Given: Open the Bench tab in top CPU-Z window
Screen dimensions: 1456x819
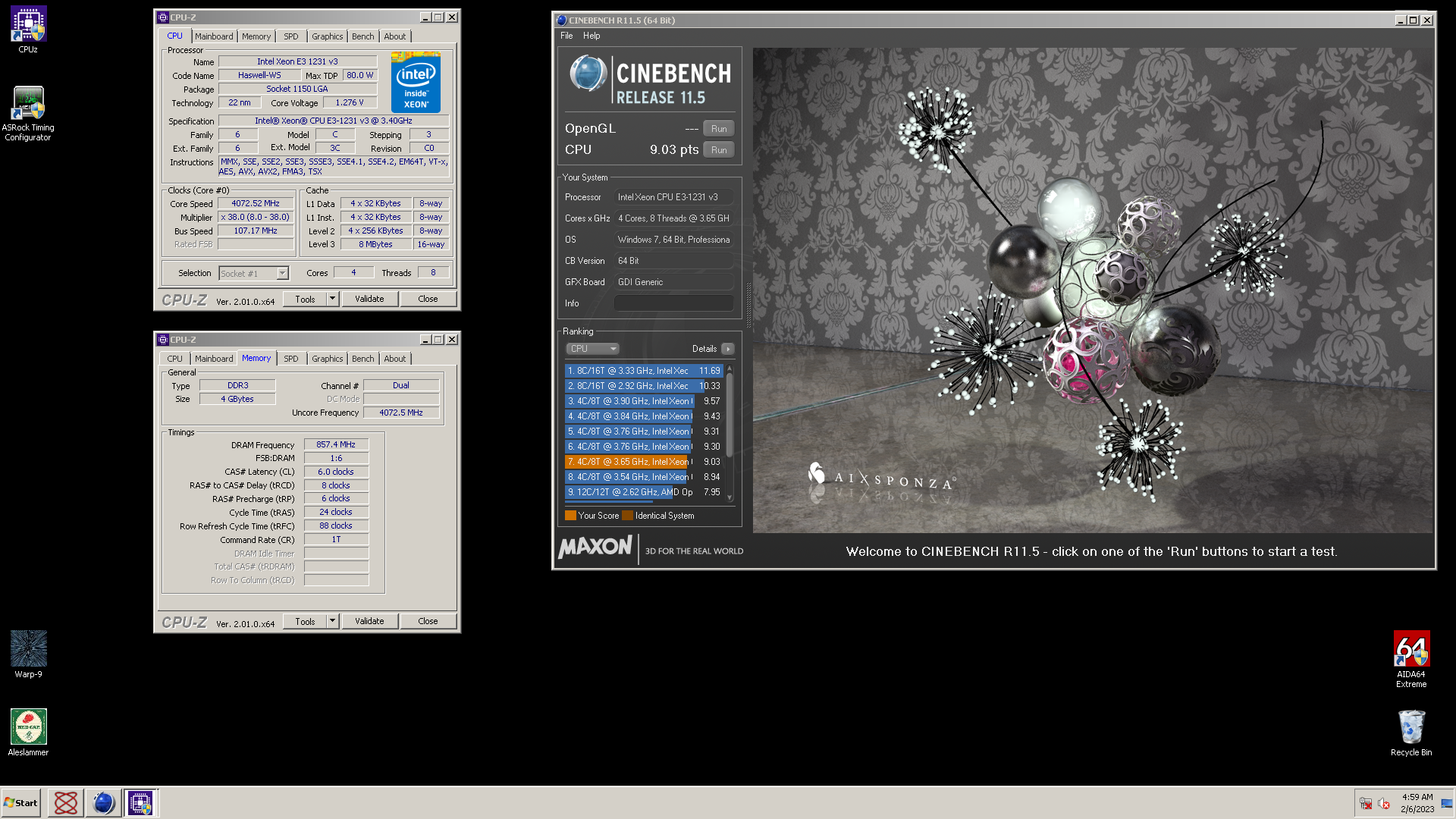Looking at the screenshot, I should (x=363, y=36).
